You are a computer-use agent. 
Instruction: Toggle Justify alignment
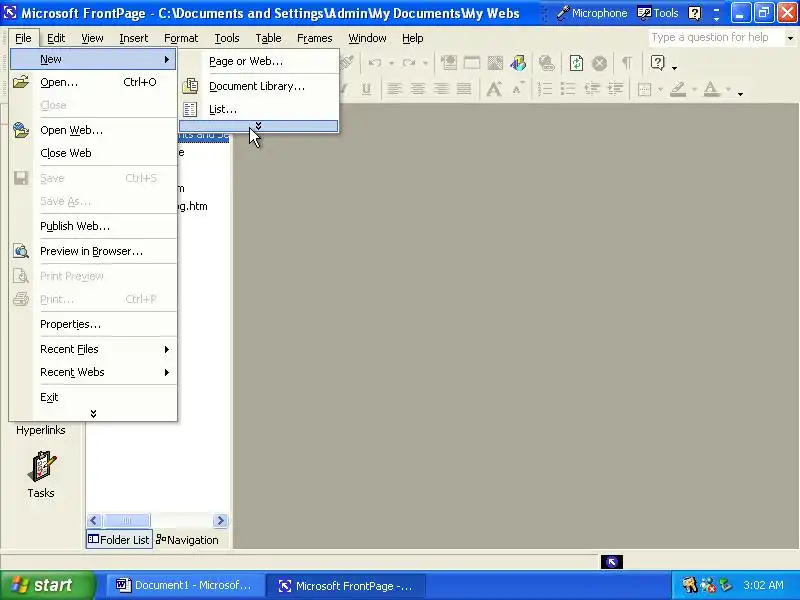point(464,89)
